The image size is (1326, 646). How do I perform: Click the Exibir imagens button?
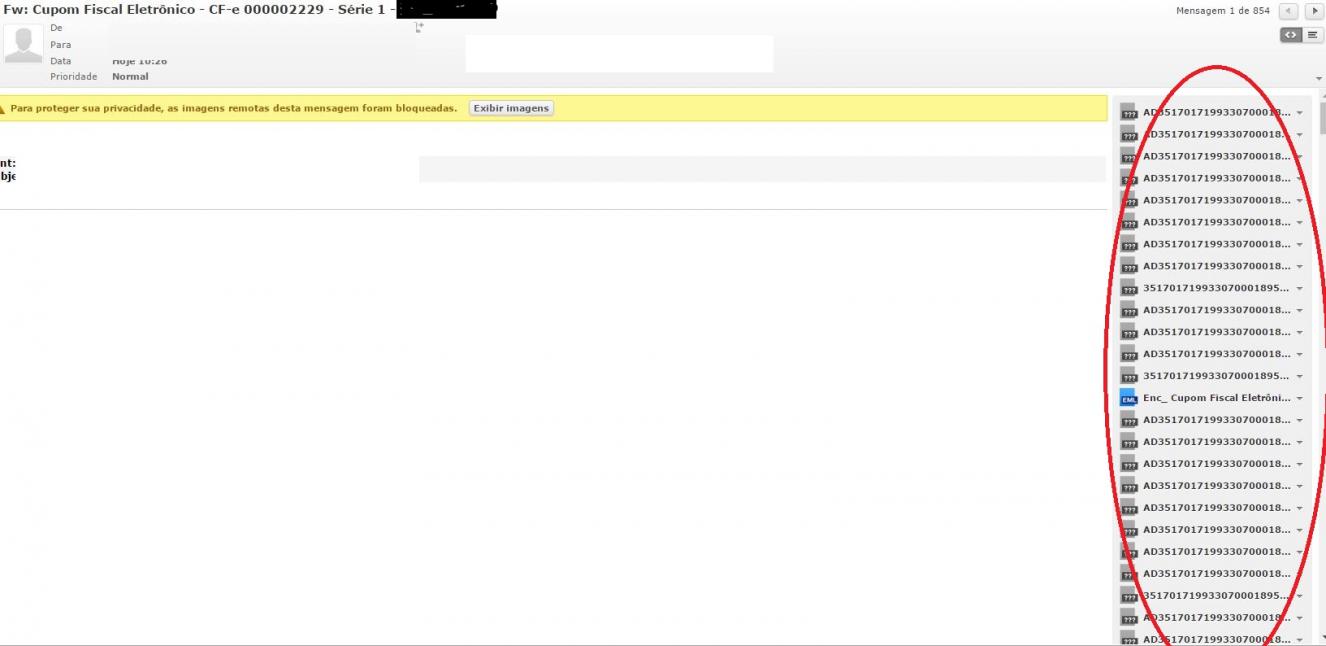[x=511, y=108]
